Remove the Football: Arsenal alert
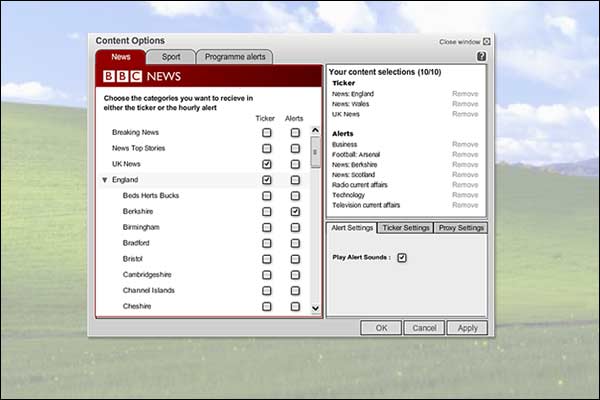This screenshot has height=400, width=600. coord(465,154)
